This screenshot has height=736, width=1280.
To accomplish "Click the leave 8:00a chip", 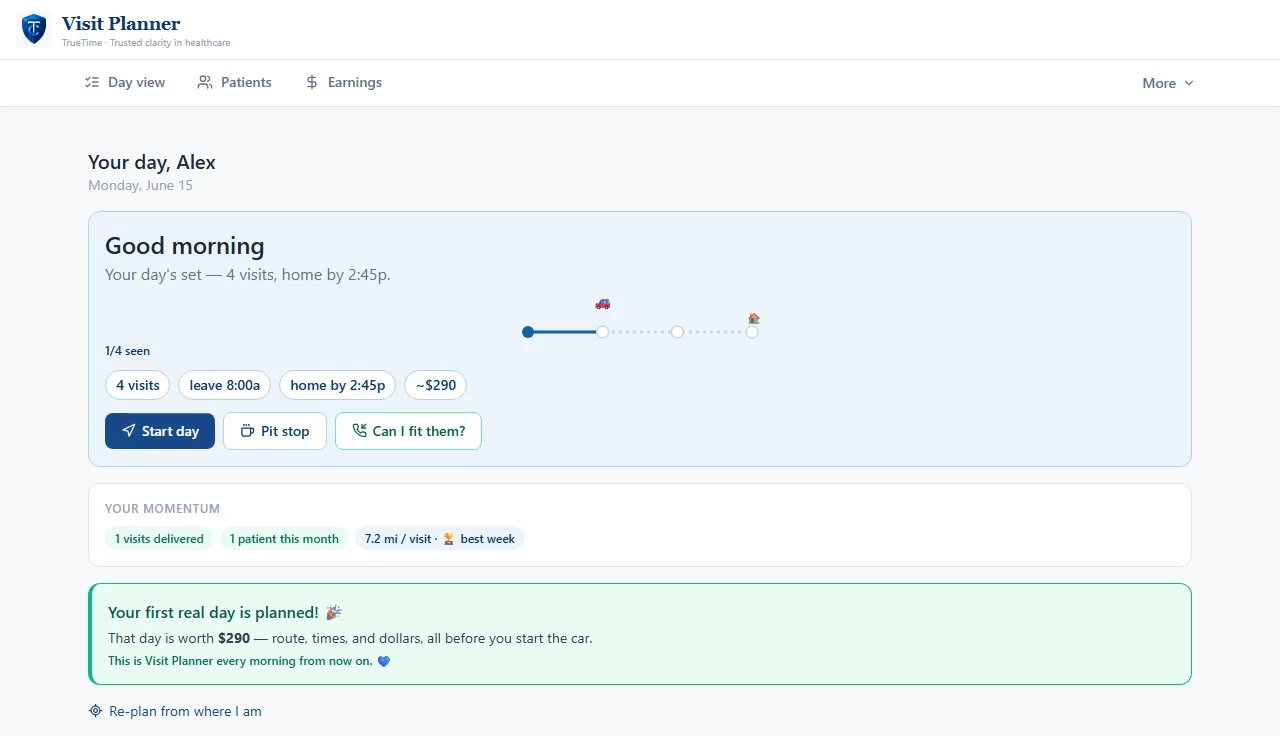I will 224,385.
